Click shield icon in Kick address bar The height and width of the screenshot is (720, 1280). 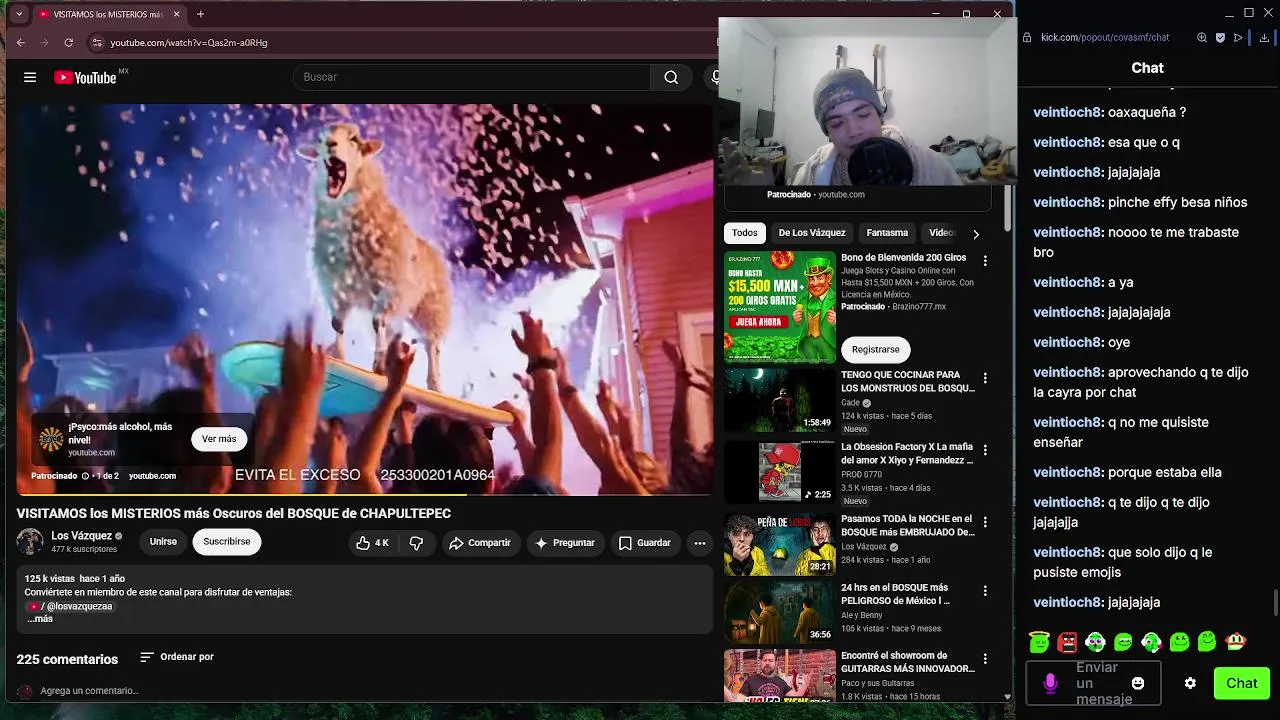coord(1220,38)
